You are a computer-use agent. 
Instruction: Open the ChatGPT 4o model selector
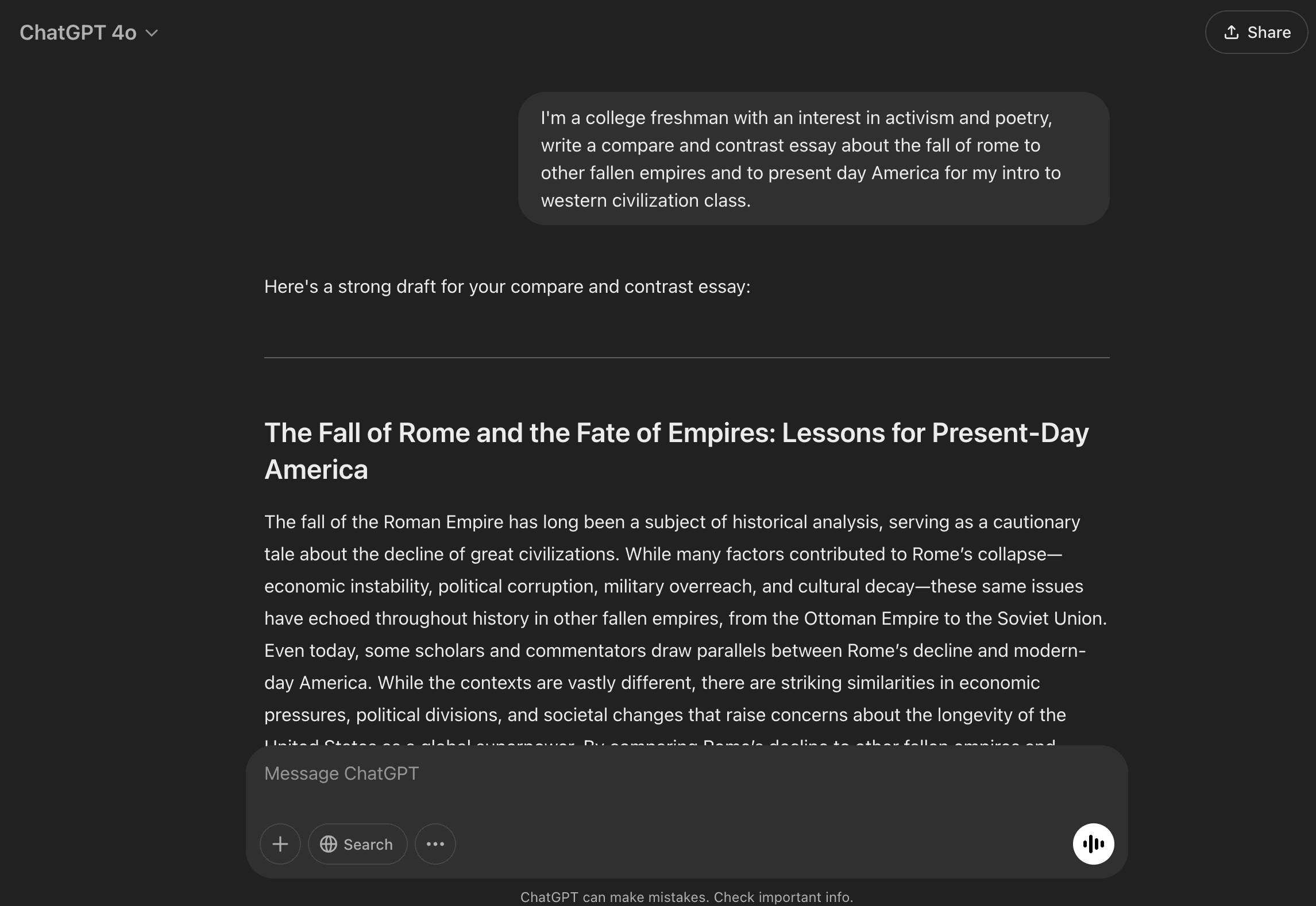pyautogui.click(x=78, y=33)
